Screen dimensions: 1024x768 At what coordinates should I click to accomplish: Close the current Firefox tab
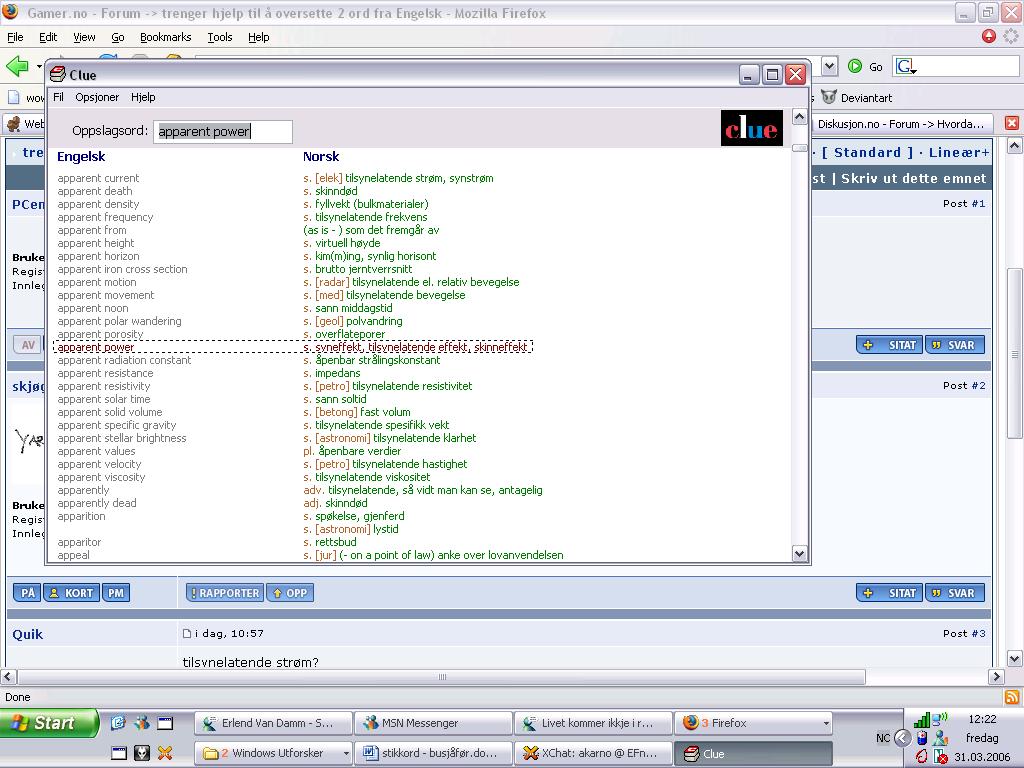(x=1012, y=123)
